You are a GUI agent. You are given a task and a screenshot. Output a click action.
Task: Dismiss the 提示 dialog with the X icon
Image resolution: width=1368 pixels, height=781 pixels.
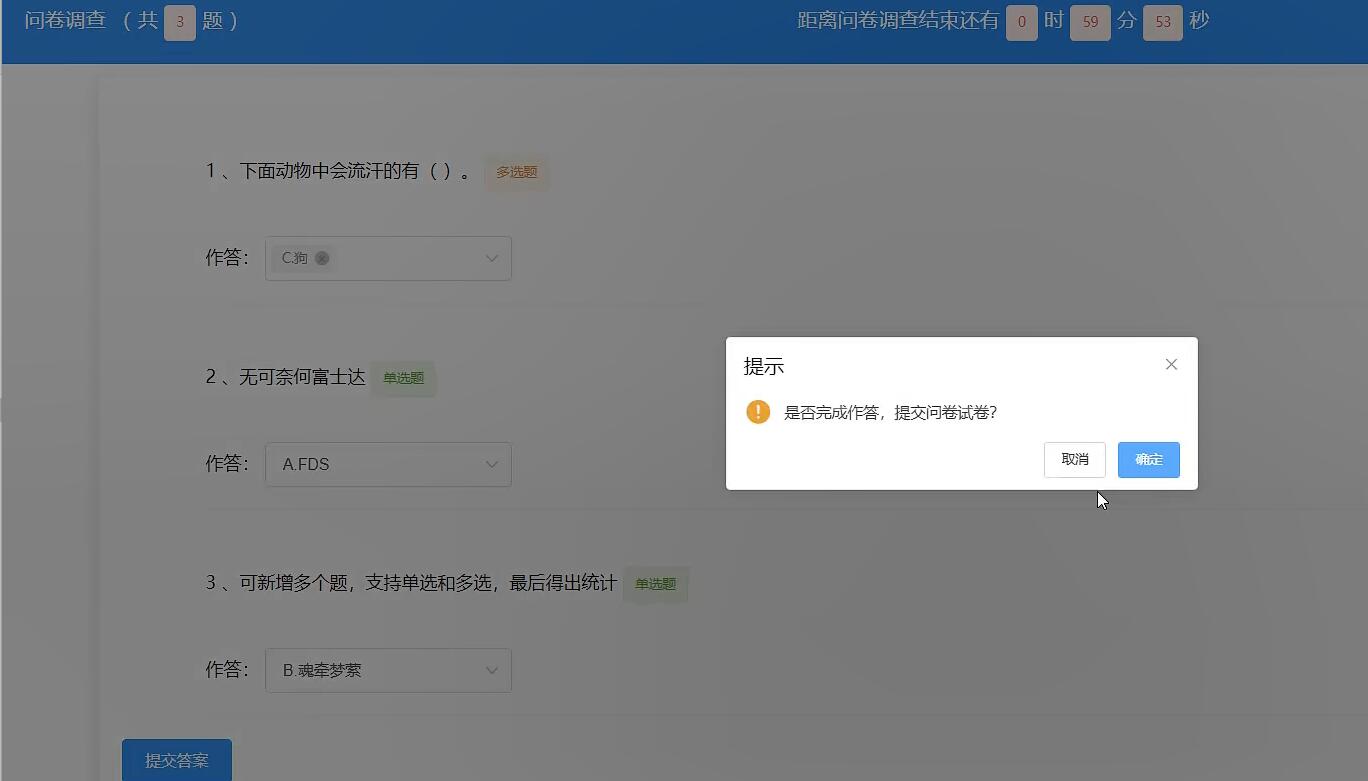pyautogui.click(x=1170, y=364)
